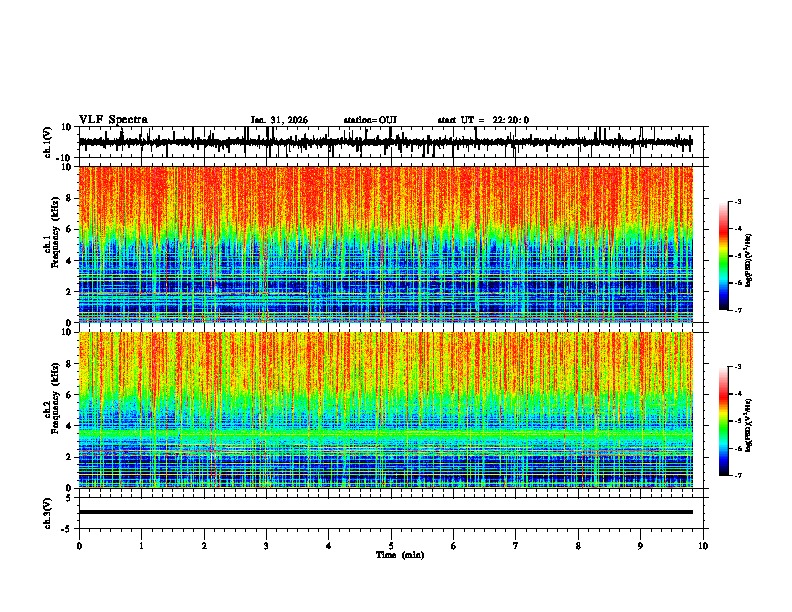
Task: Click the "5" tick on ch.3(V) axis
Action: [x=70, y=498]
